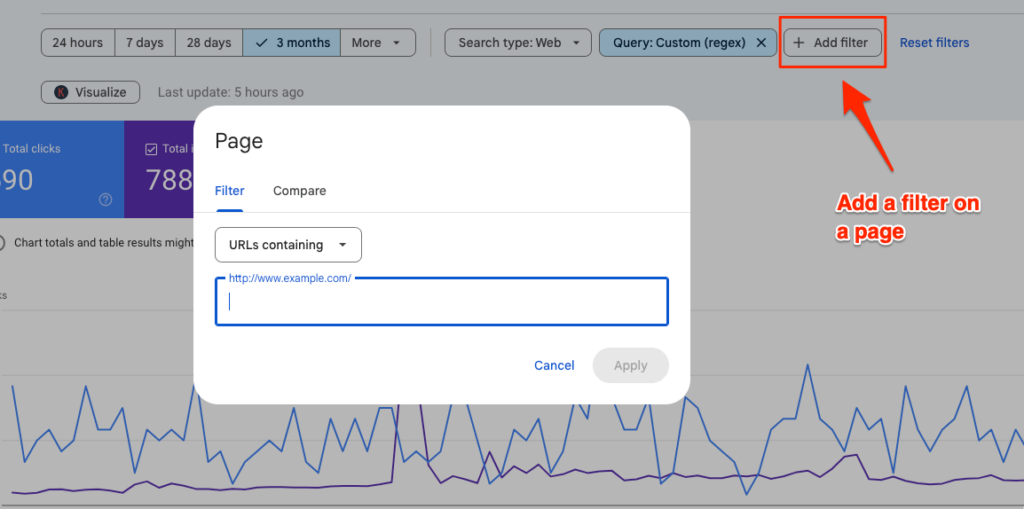Expand the More date range dropdown
Viewport: 1024px width, 509px height.
click(377, 43)
